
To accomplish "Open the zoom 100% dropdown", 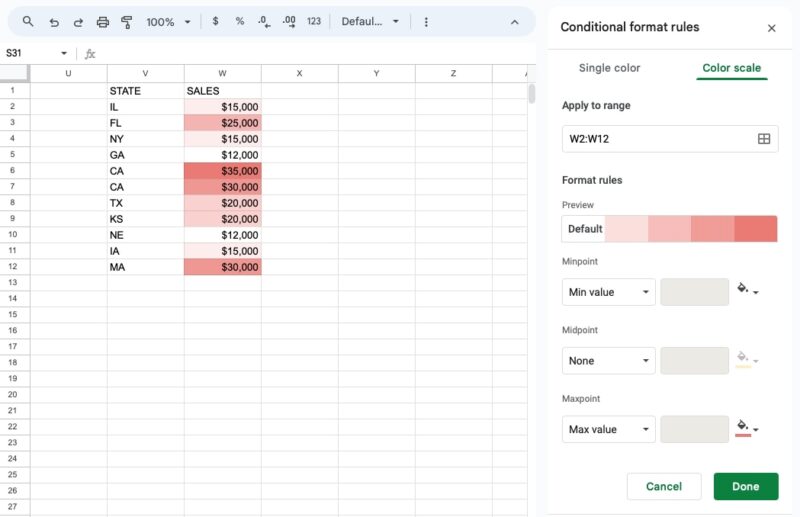I will pyautogui.click(x=168, y=22).
